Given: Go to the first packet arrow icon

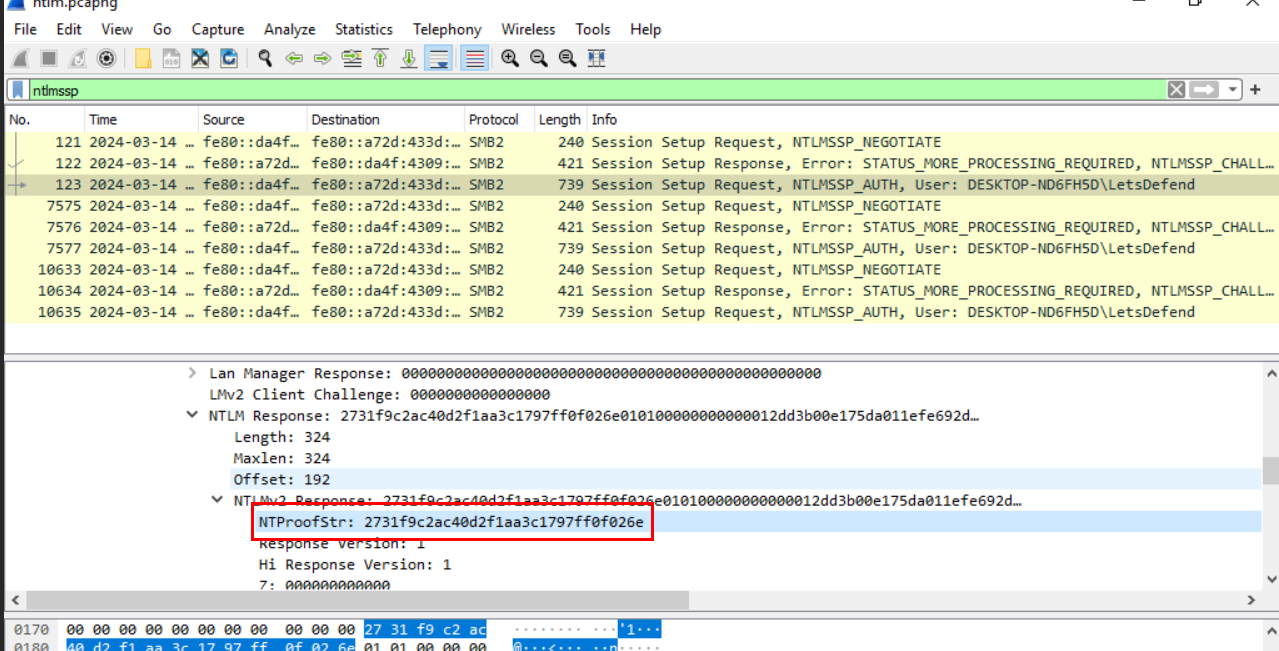Looking at the screenshot, I should coord(380,59).
